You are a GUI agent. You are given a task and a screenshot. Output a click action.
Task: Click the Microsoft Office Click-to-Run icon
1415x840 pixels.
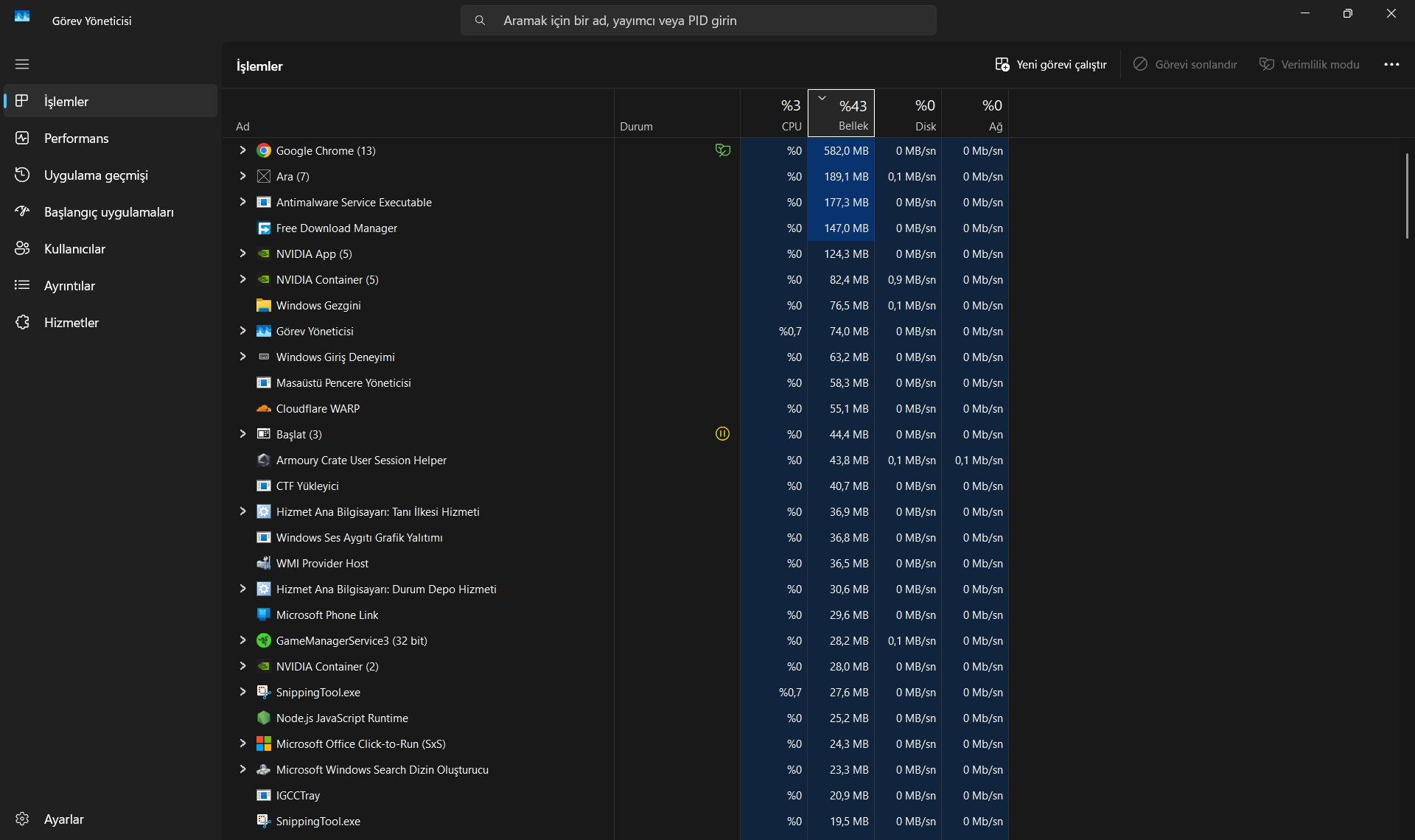pyautogui.click(x=263, y=744)
